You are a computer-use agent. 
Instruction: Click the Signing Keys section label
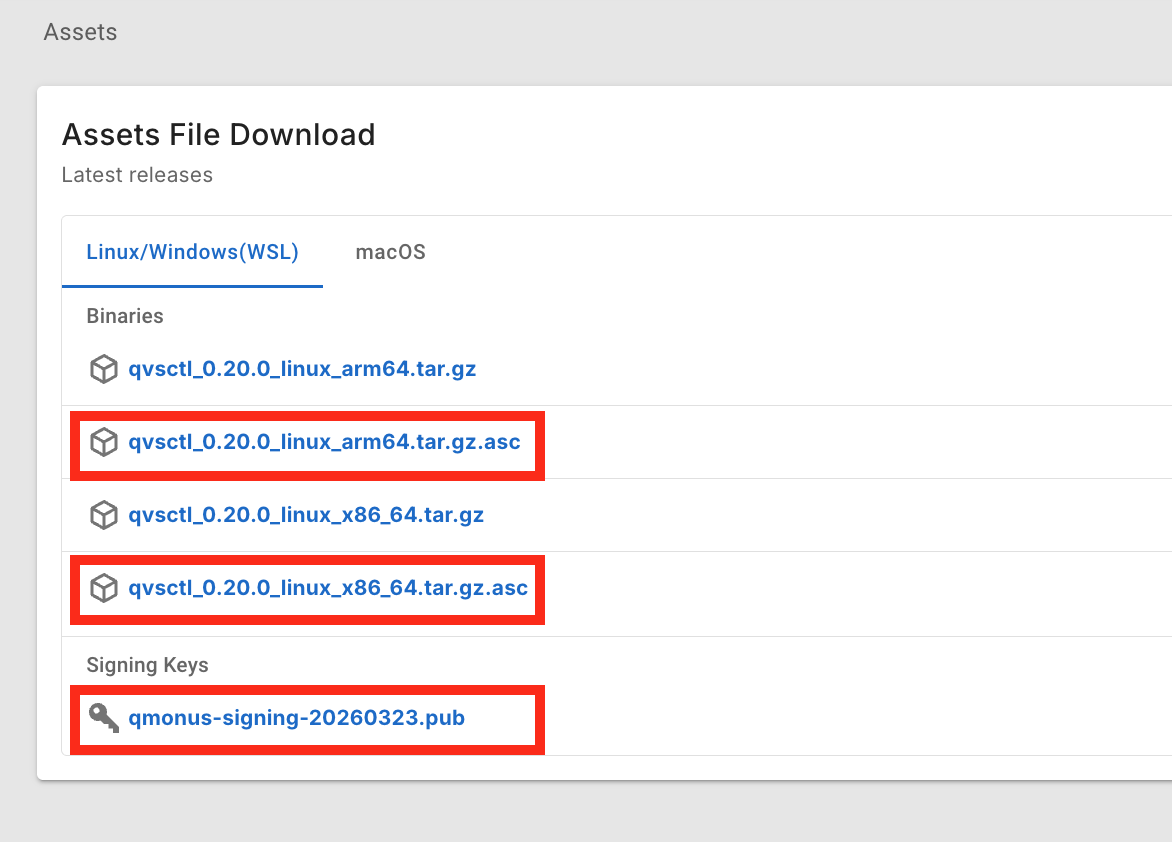[x=147, y=665]
